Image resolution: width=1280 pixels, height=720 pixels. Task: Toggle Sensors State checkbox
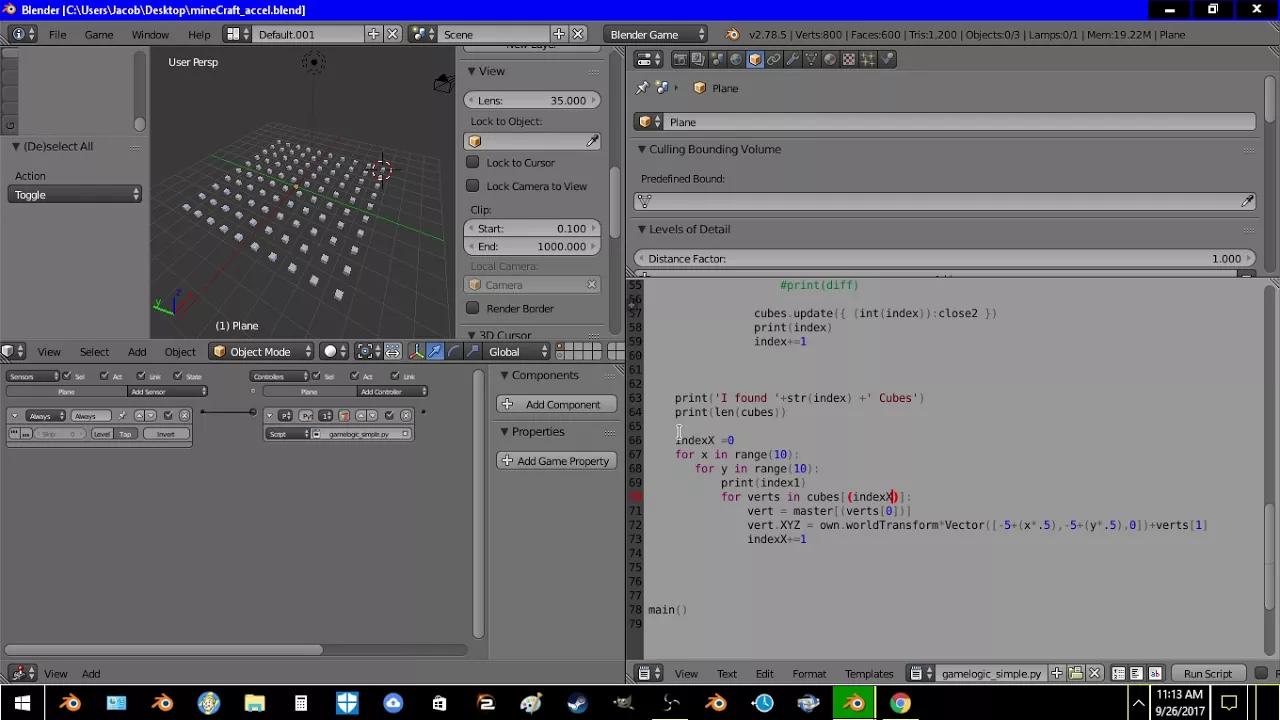(178, 376)
